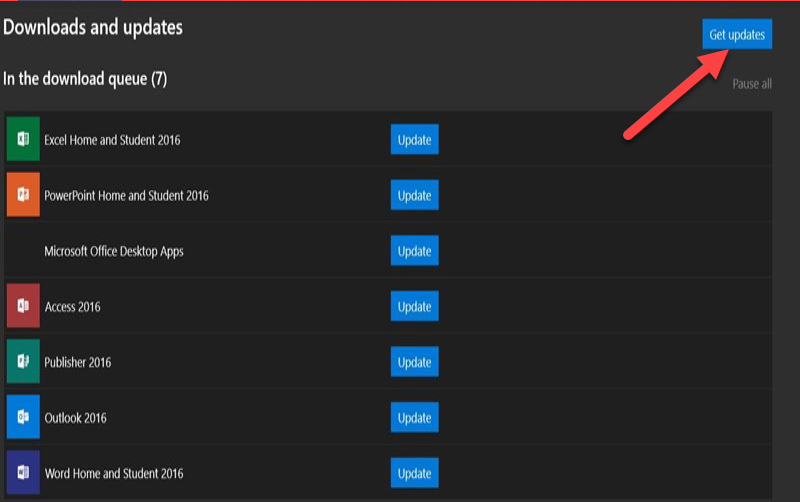Update Excel Home and Student 2016
The image size is (800, 502).
pyautogui.click(x=414, y=139)
